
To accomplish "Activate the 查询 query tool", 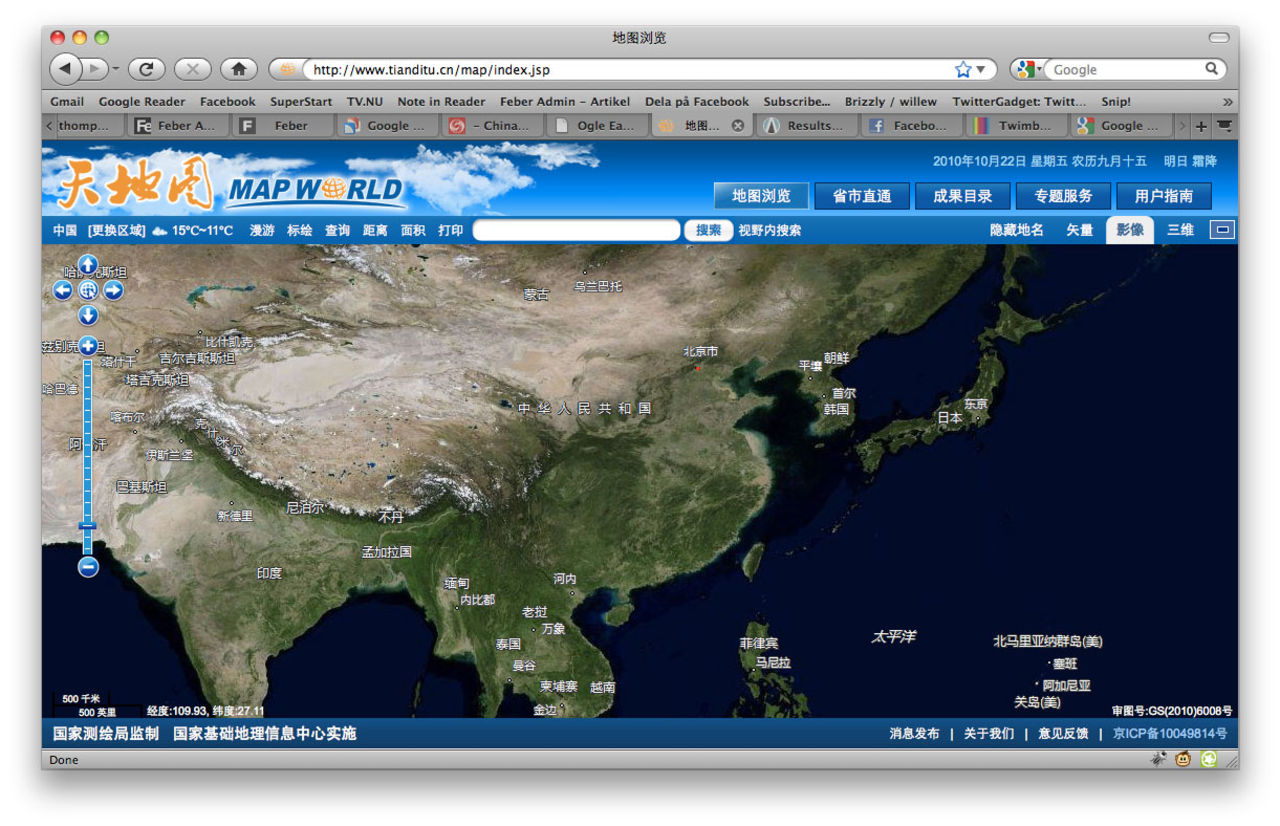I will (337, 230).
